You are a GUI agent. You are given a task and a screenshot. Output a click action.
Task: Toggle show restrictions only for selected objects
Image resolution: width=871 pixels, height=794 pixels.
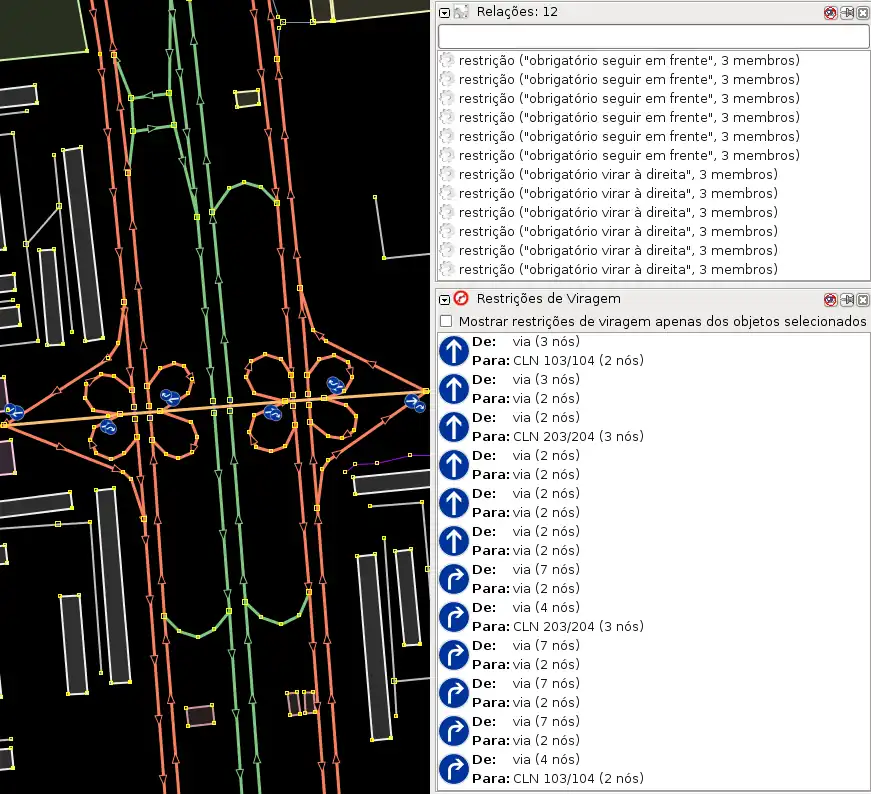pyautogui.click(x=447, y=322)
